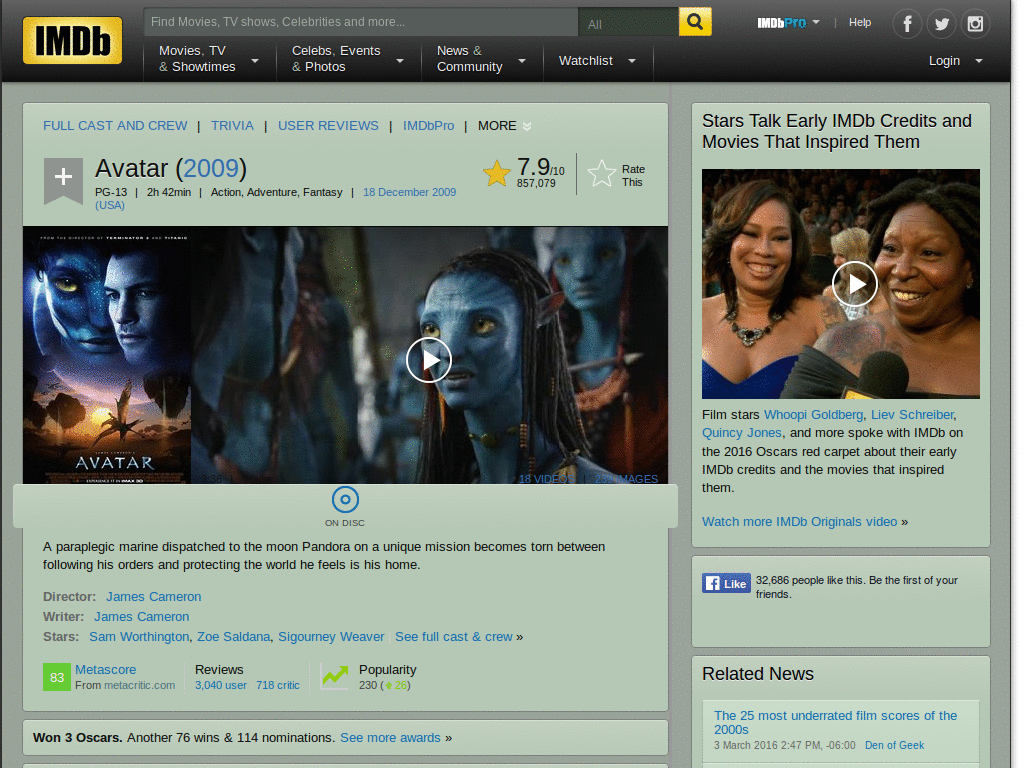Open News & Community menu
The width and height of the screenshot is (1024, 768).
tap(481, 59)
